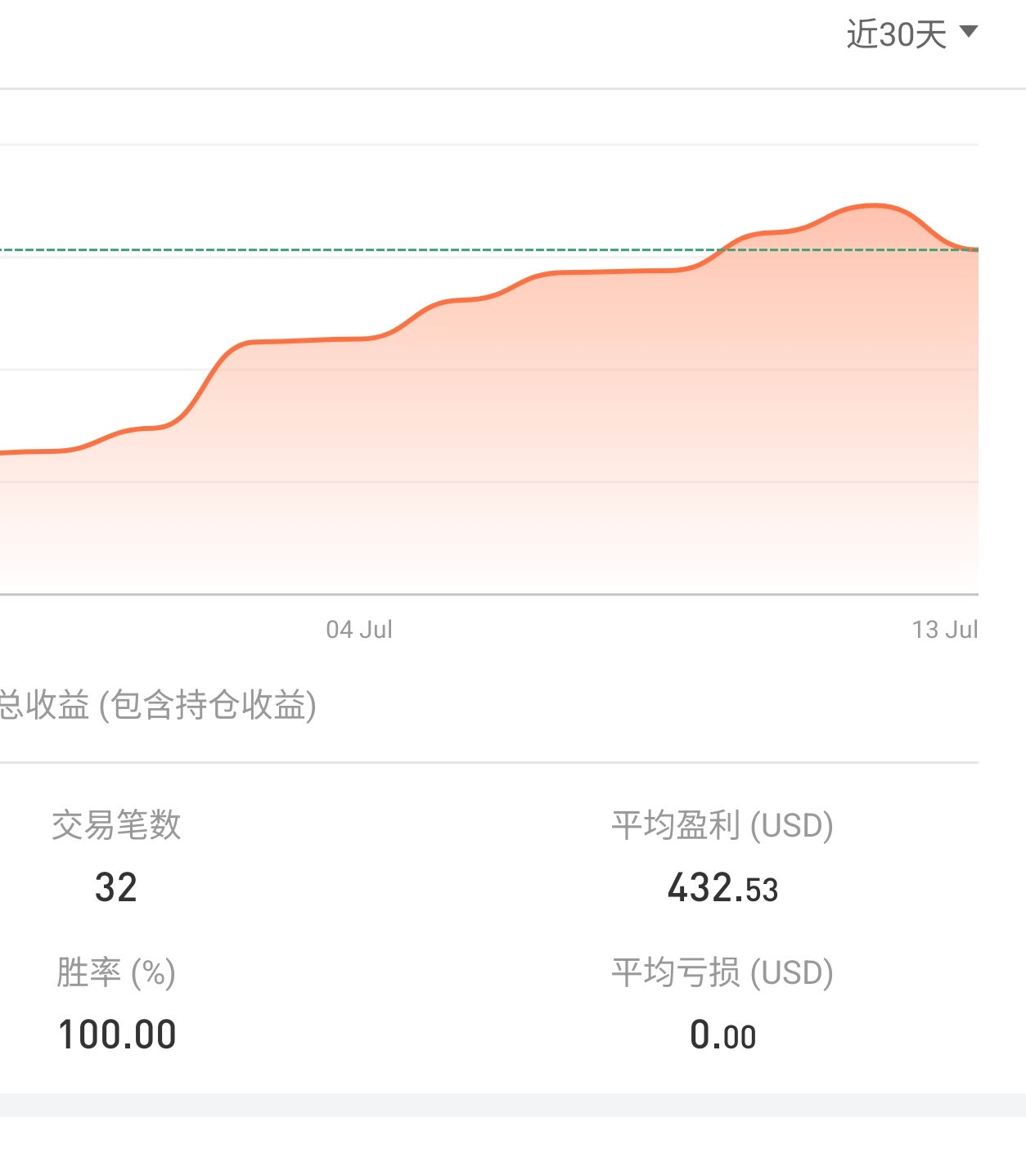This screenshot has width=1026, height=1176.
Task: Click the gray separator bar below the statistics
Action: click(513, 1105)
